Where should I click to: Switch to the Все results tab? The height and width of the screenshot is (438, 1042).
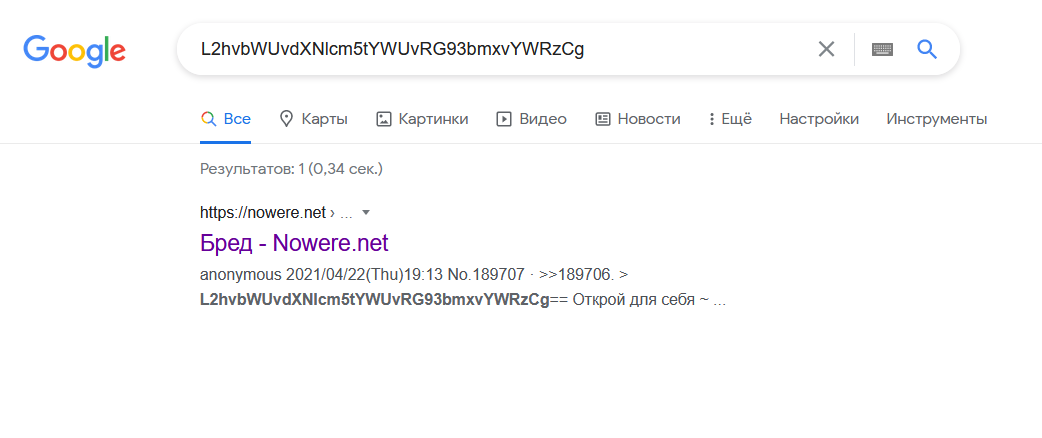(226, 119)
